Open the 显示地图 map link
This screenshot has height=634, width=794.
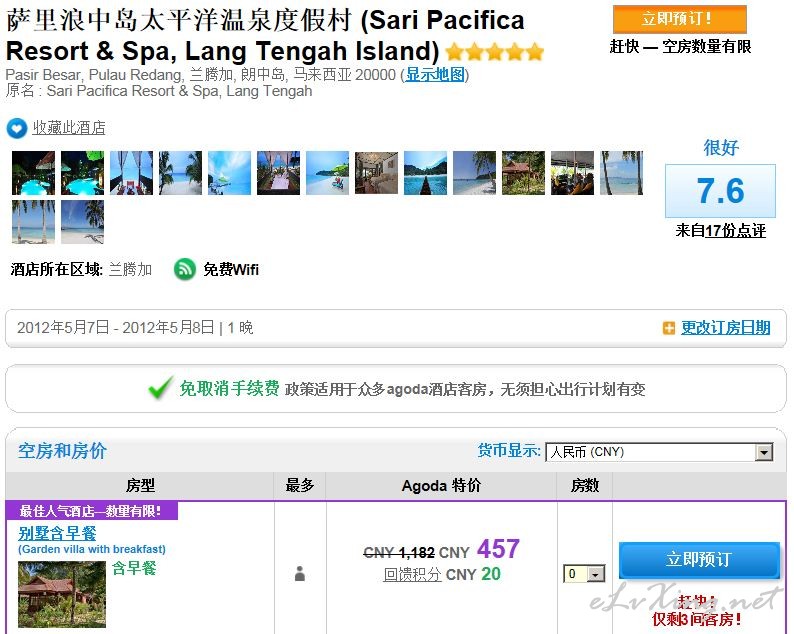[x=435, y=75]
